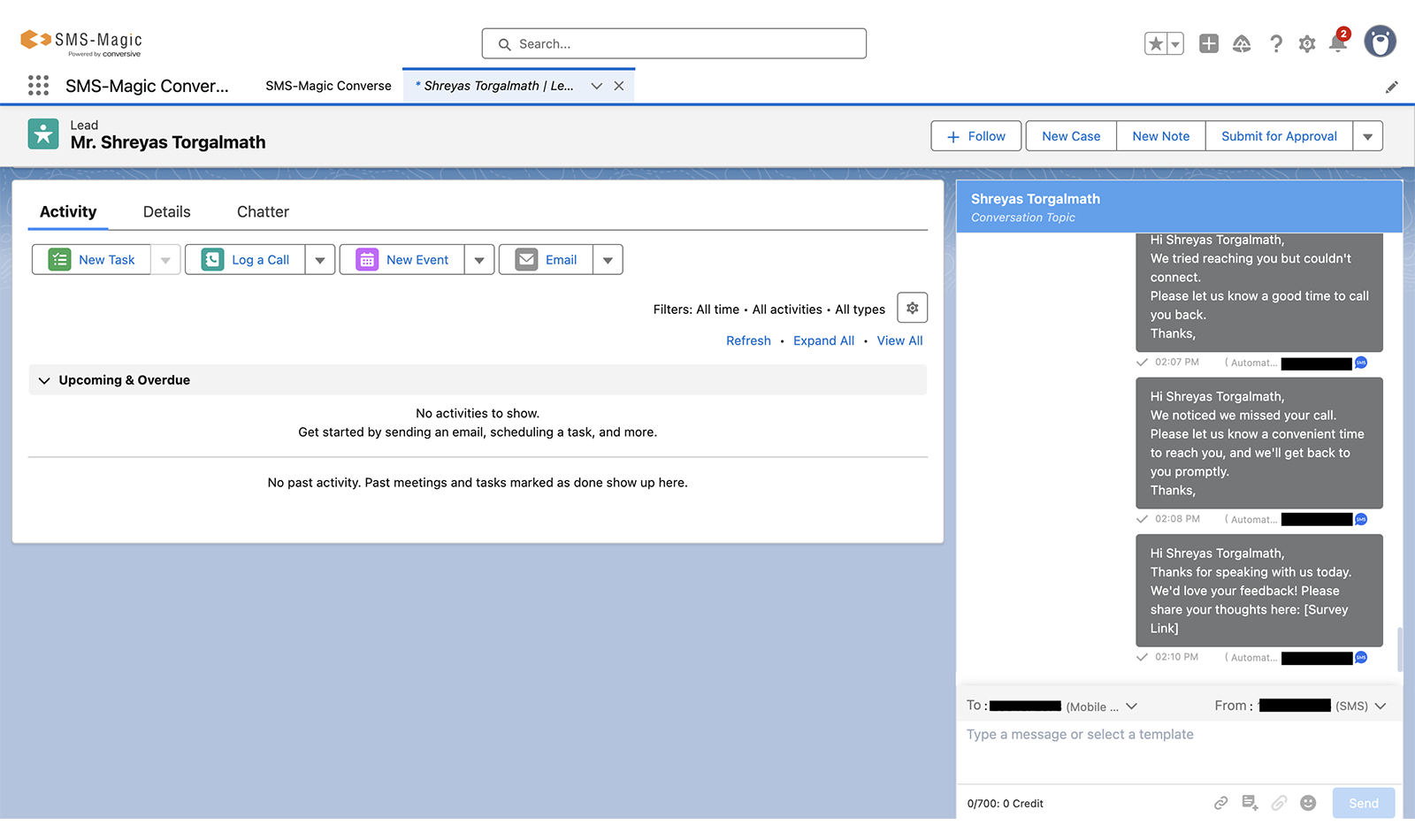Click the insert link icon in composer
The image size is (1415, 840).
point(1221,803)
